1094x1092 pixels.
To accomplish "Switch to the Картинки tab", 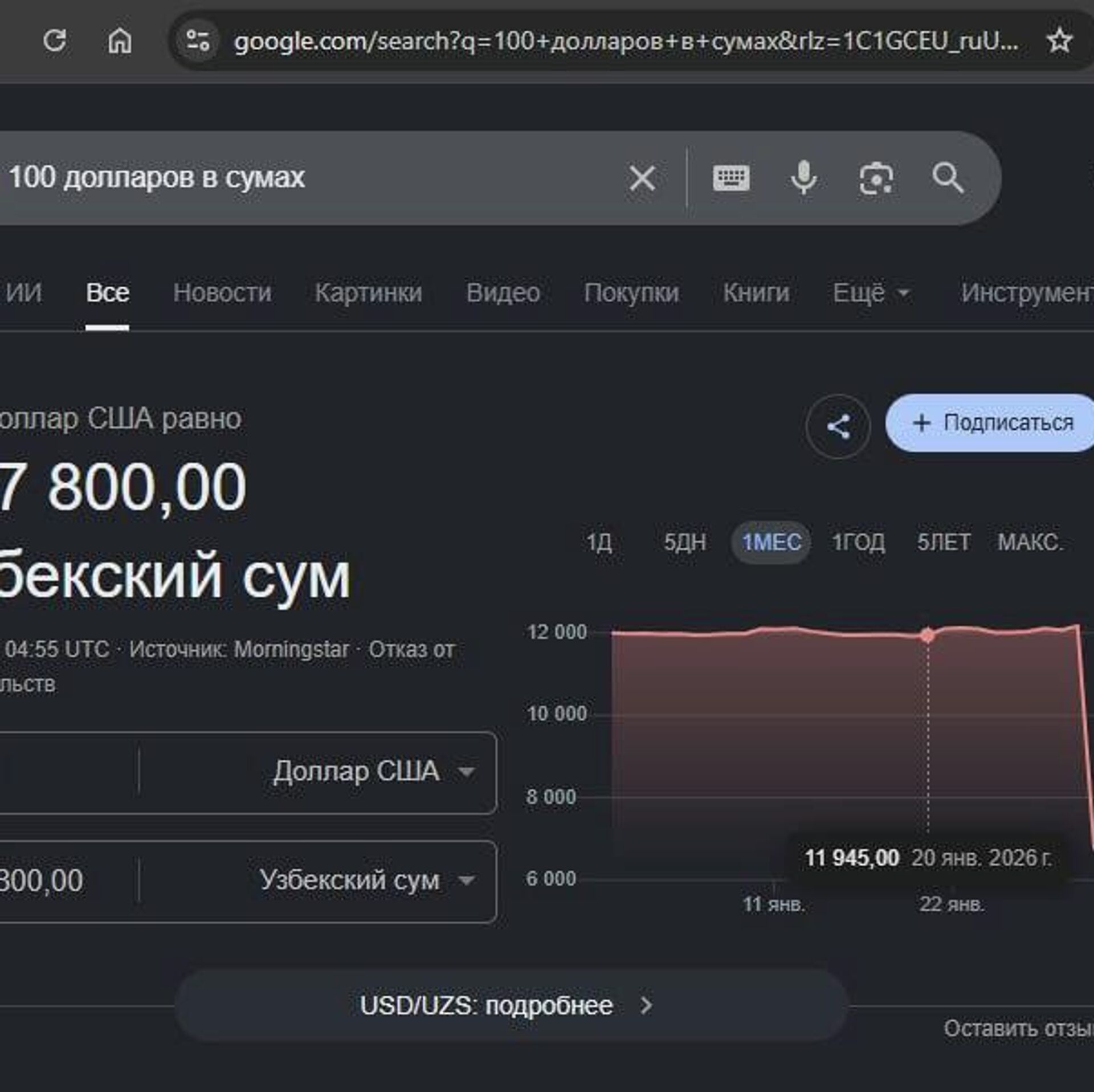I will point(368,293).
